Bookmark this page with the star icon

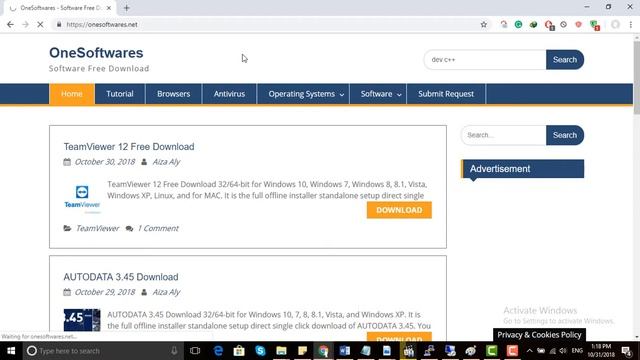[484, 24]
